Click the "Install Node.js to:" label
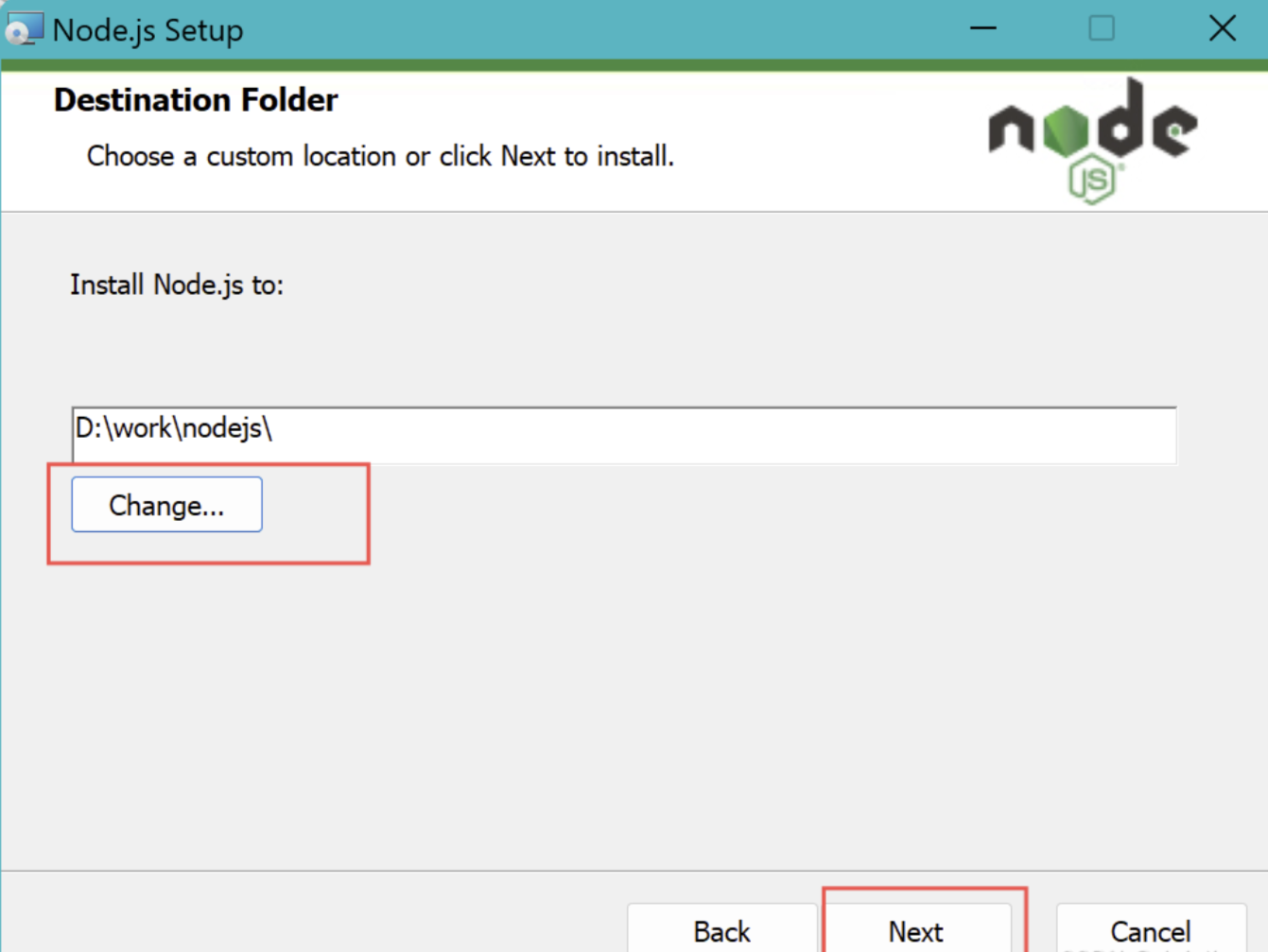Viewport: 1268px width, 952px height. point(177,285)
